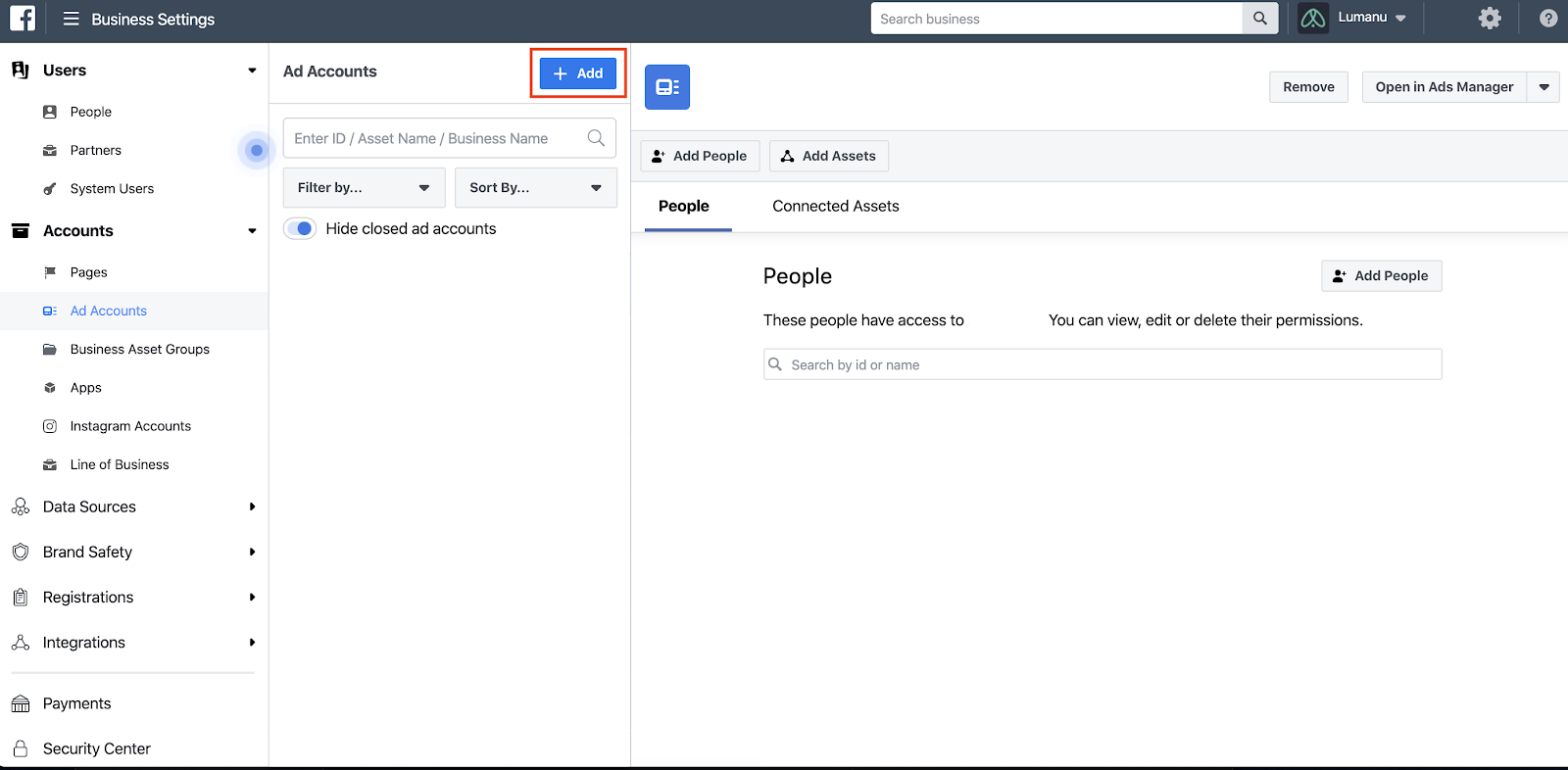Open Payments in sidebar
This screenshot has height=770, width=1568.
(77, 703)
